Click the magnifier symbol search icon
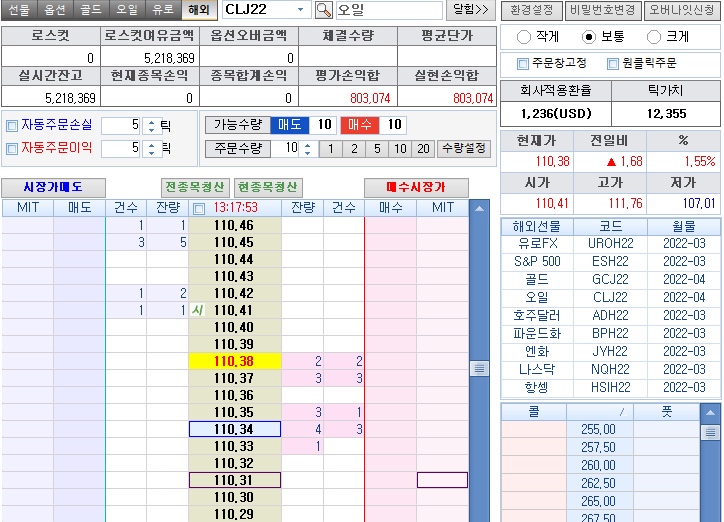724x522 pixels. tap(324, 10)
